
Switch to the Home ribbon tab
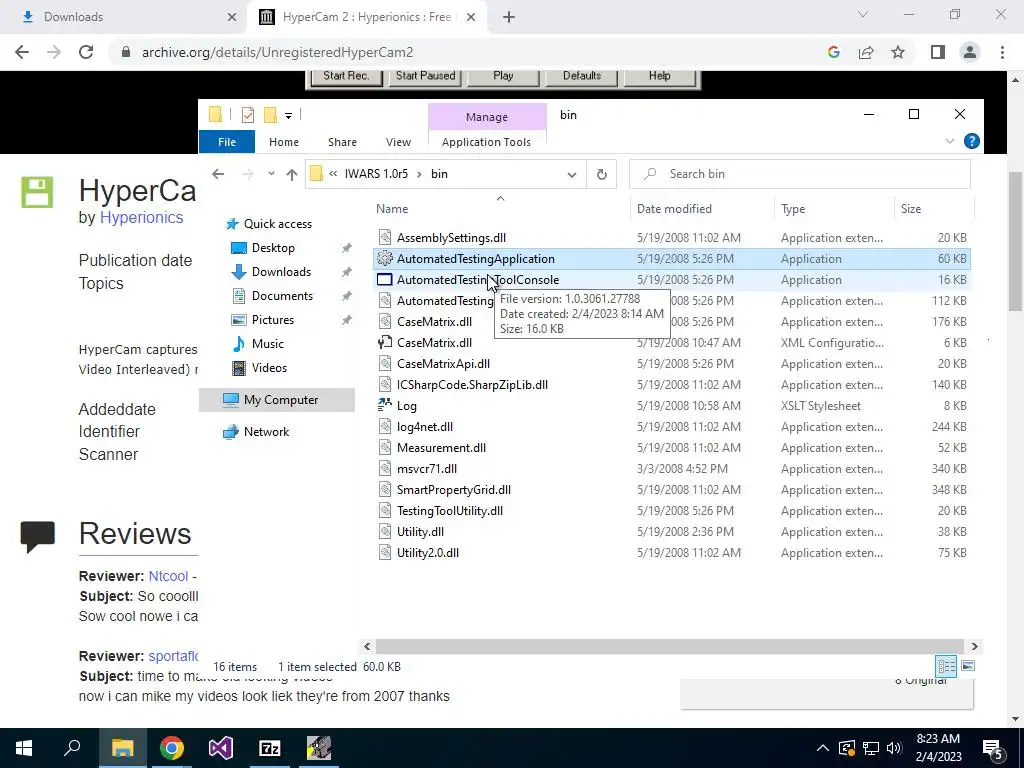[x=283, y=142]
